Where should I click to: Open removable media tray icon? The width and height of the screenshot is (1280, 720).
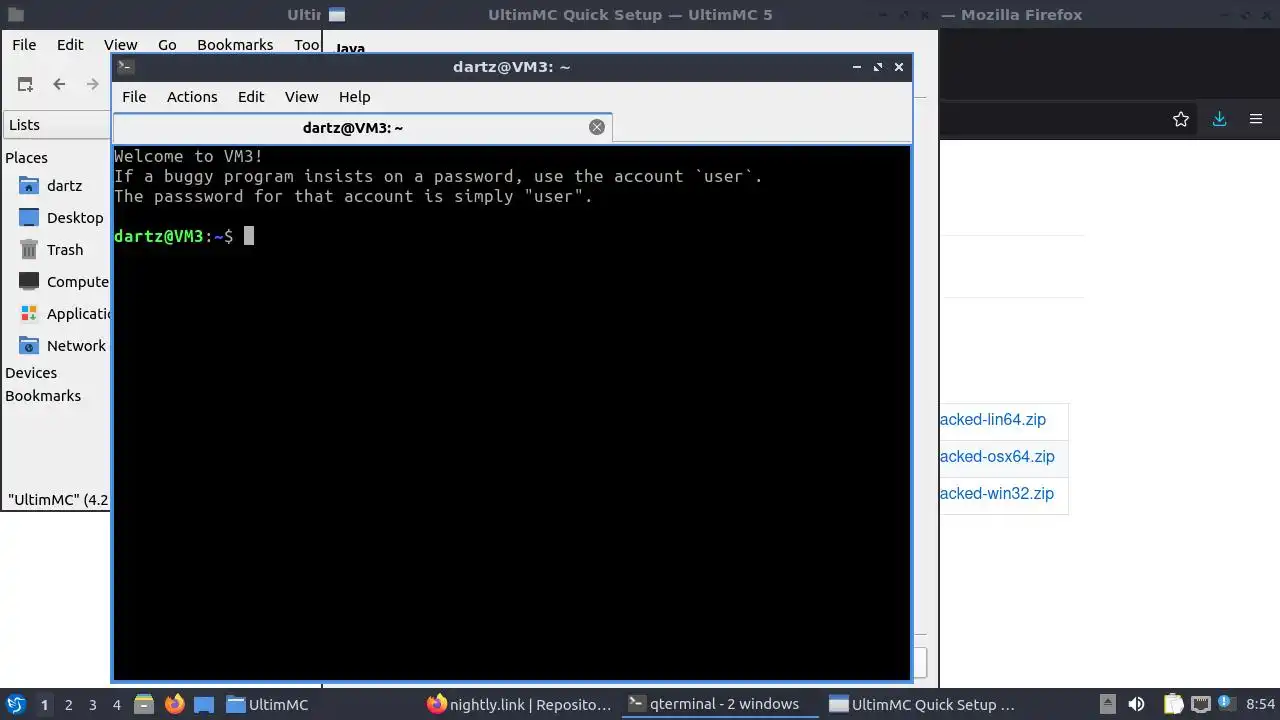[x=1107, y=704]
